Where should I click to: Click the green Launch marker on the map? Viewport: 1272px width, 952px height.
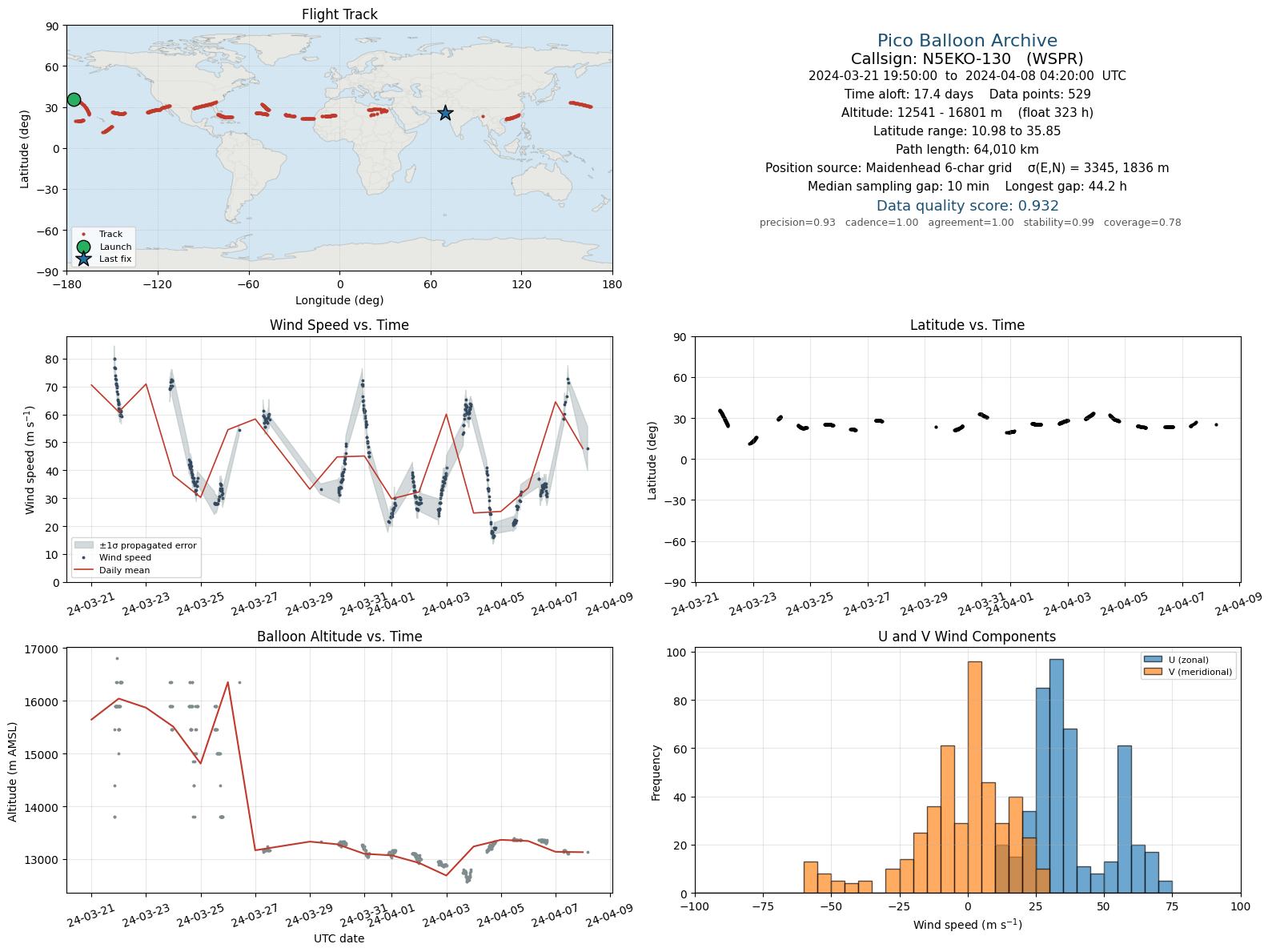click(74, 99)
